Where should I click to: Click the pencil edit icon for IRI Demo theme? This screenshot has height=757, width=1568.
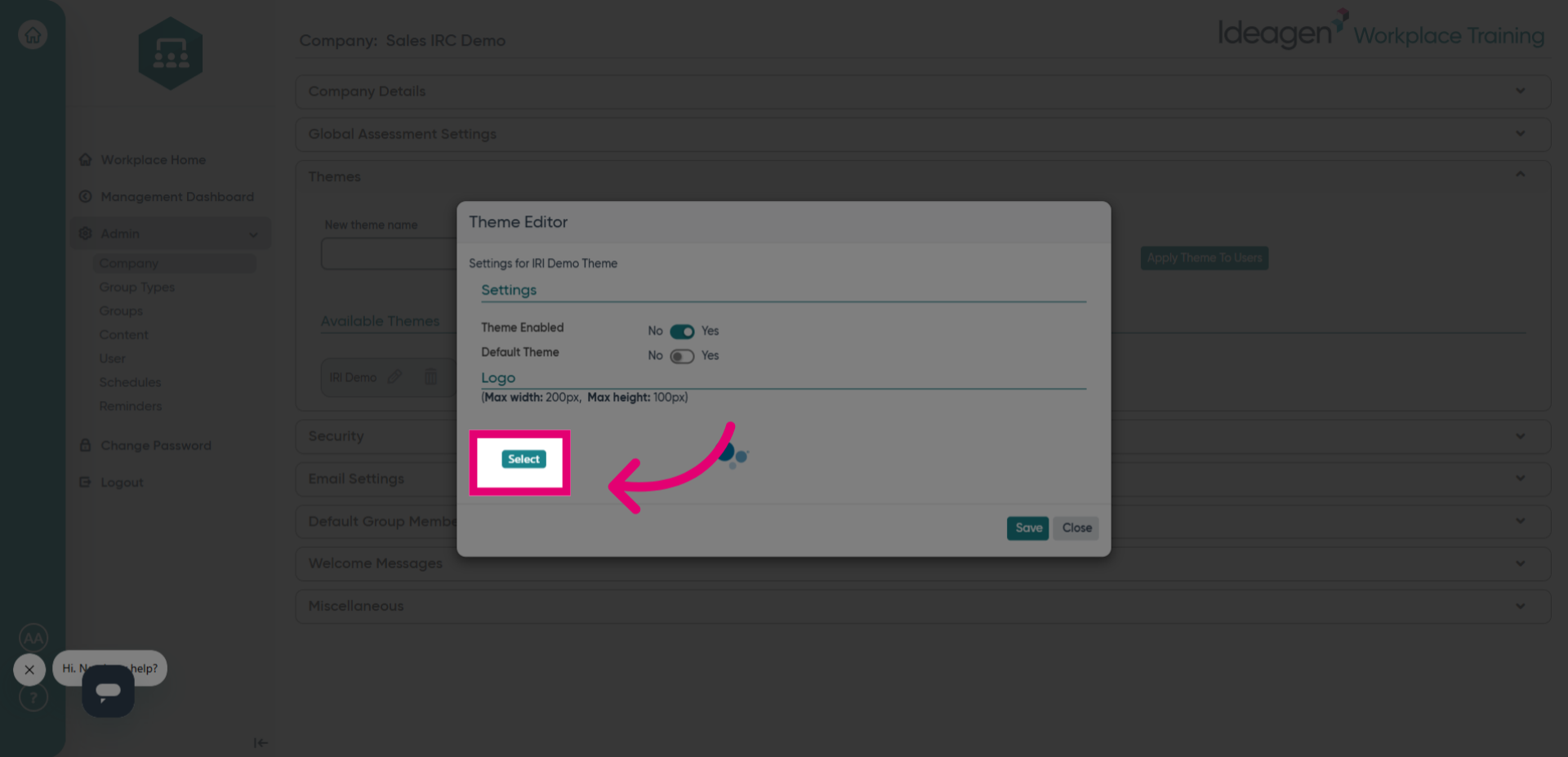395,376
